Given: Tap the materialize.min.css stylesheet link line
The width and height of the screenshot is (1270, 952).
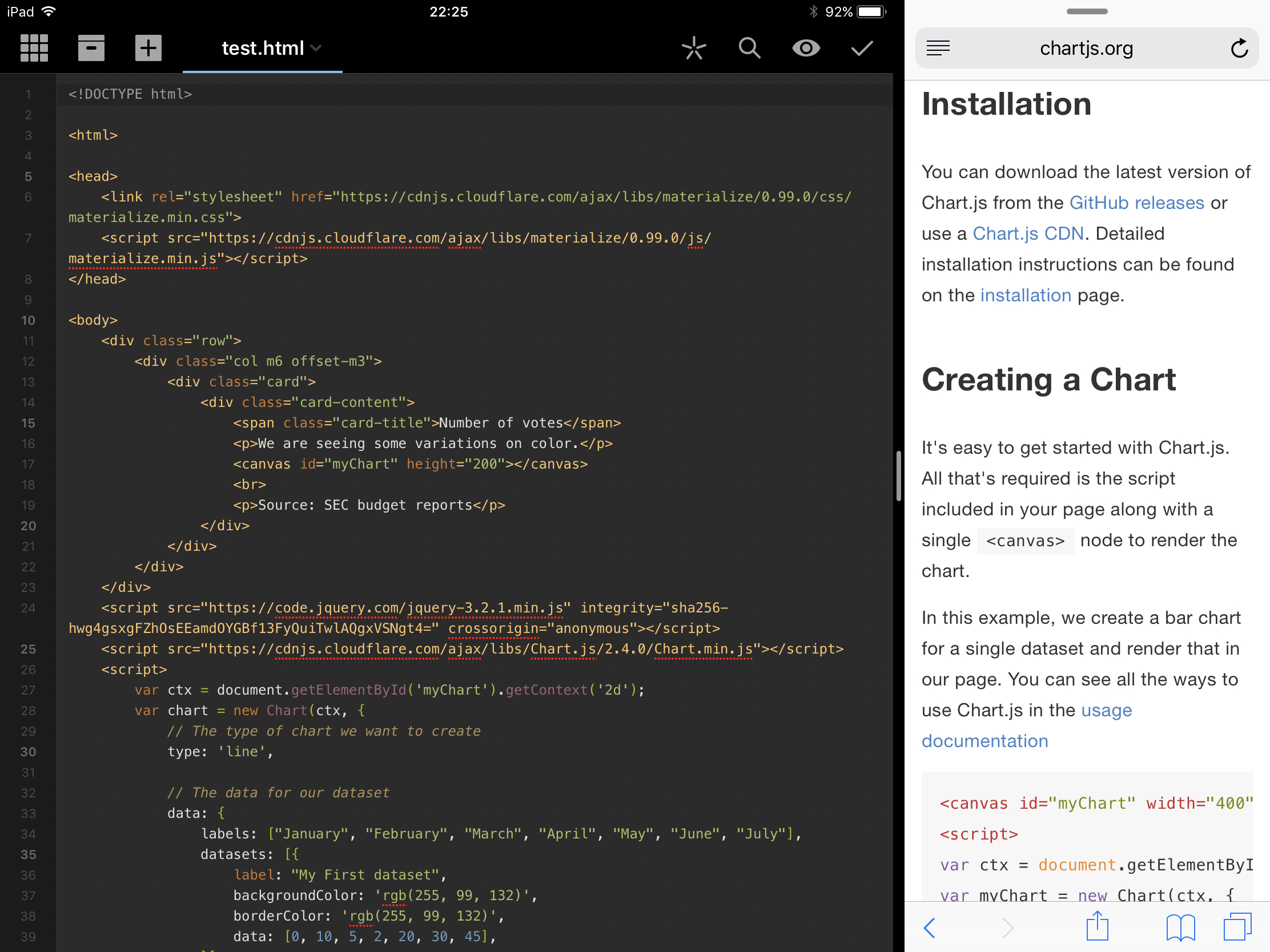Looking at the screenshot, I should pos(459,207).
